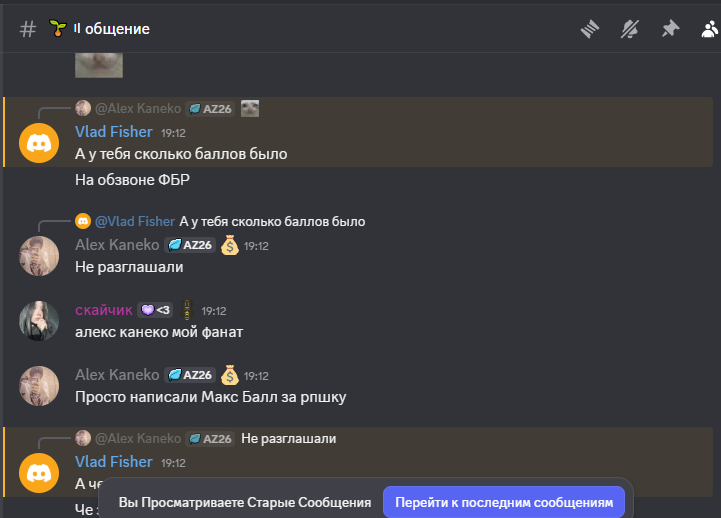Open the blurred image thumbnail at top

click(100, 65)
